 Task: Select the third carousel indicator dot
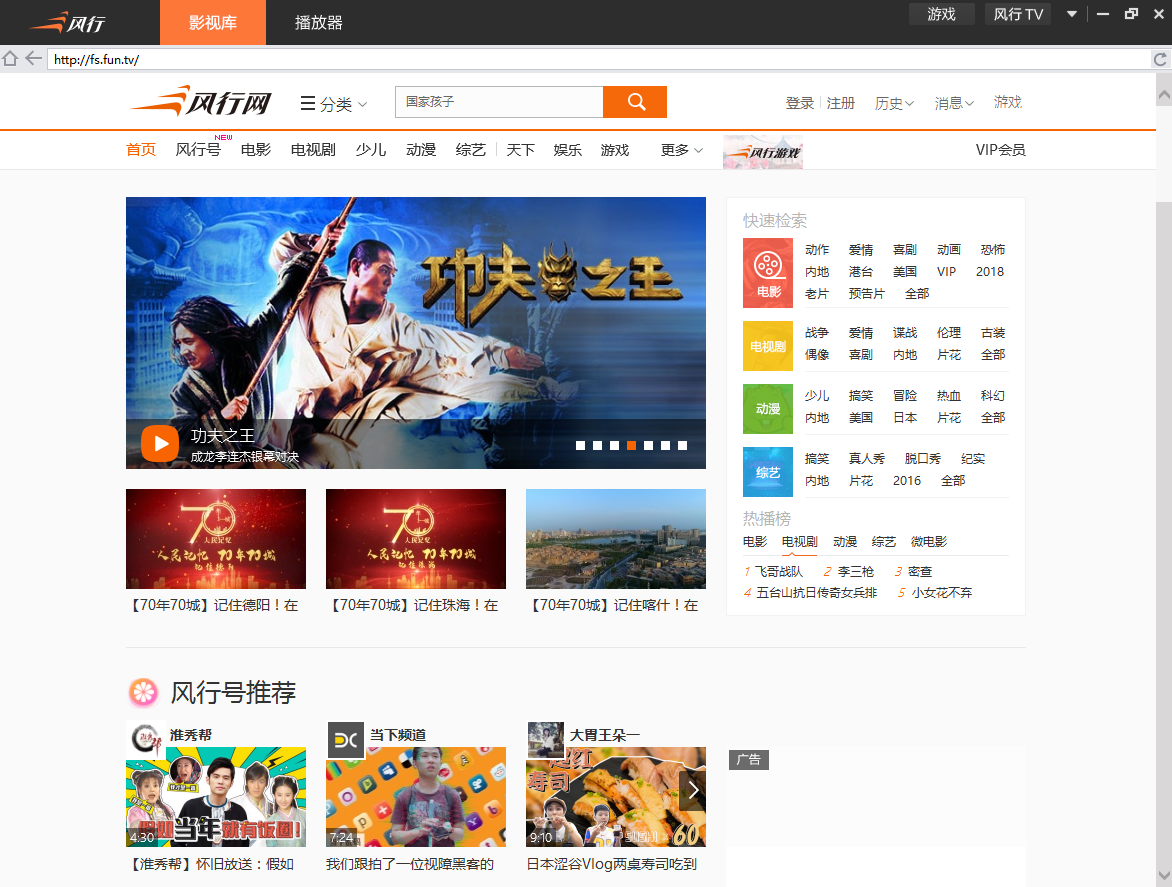point(614,445)
